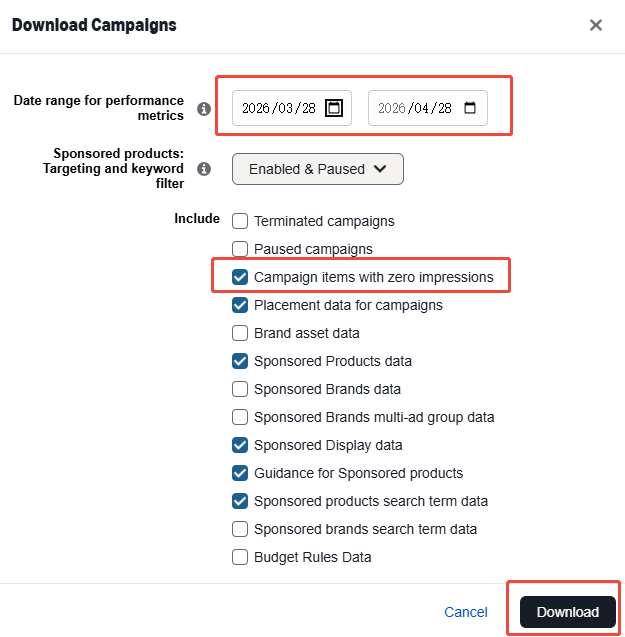Enable Brand asset data checkbox
Screen dimensions: 625x637
click(x=240, y=333)
